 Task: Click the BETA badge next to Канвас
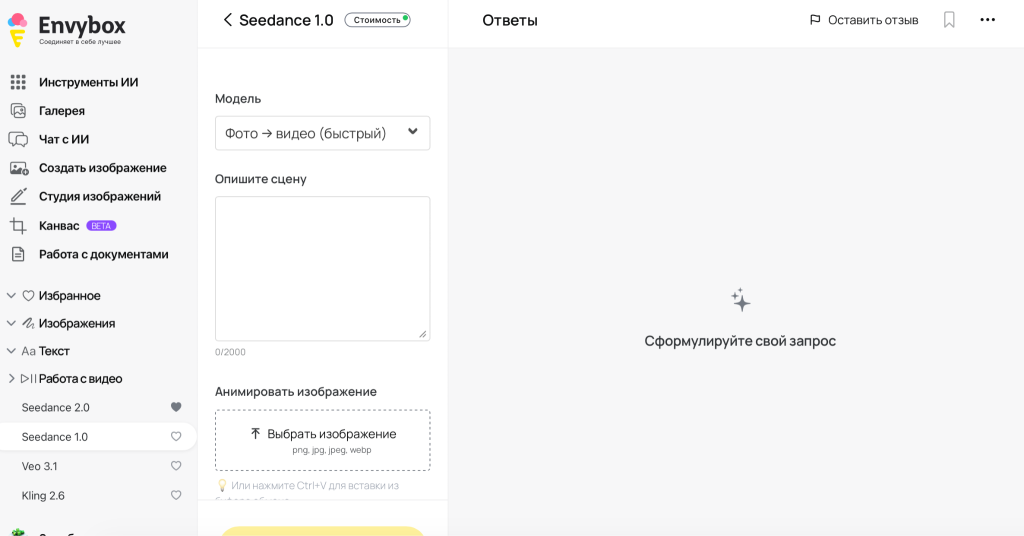101,226
